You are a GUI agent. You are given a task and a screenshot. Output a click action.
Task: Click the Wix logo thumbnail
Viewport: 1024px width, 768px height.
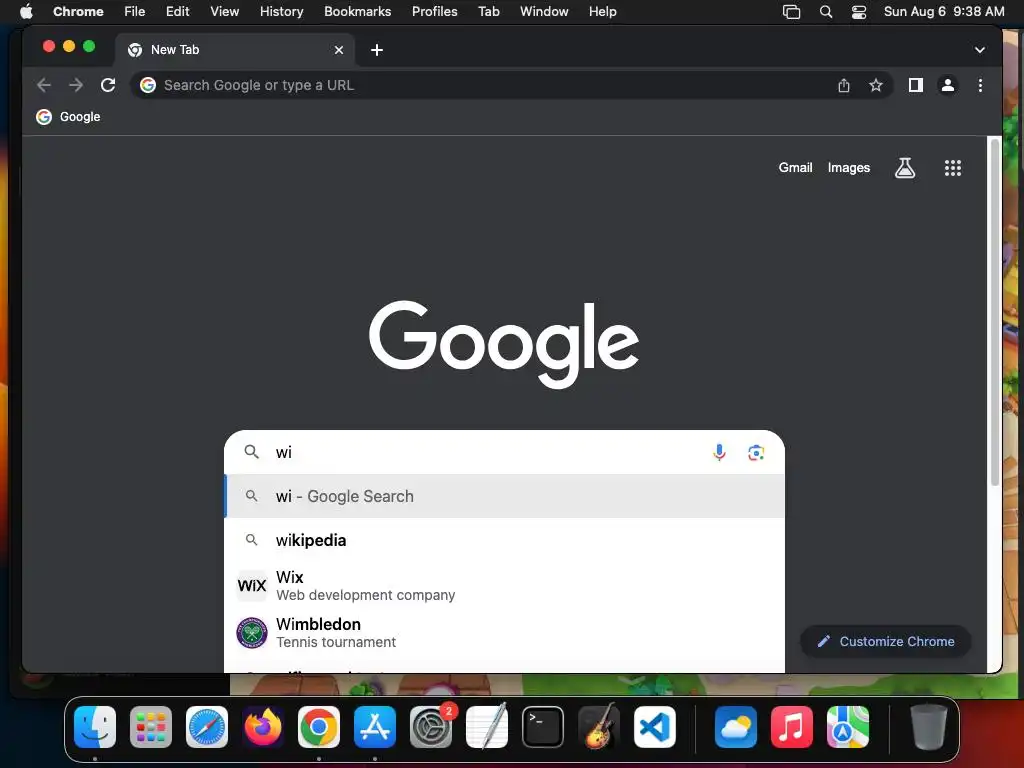click(x=251, y=585)
